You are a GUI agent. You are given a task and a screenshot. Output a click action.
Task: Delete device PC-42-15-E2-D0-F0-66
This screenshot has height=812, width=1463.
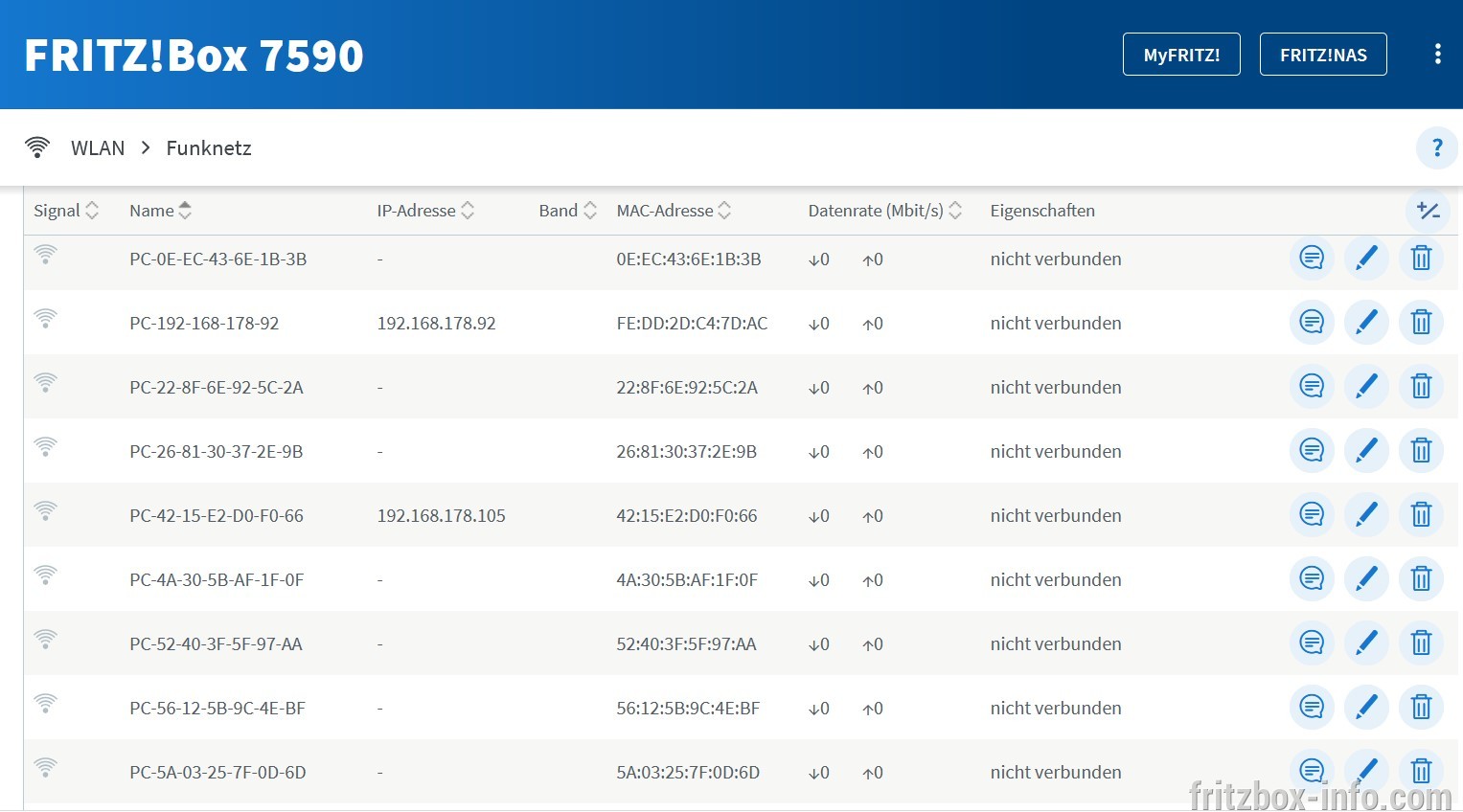click(x=1421, y=515)
